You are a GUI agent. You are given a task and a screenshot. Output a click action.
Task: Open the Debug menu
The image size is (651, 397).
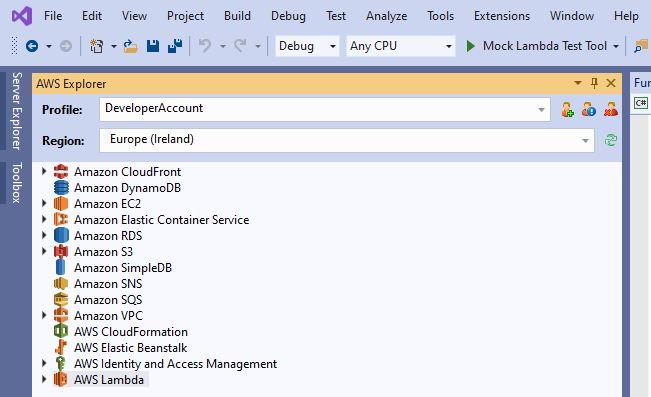click(288, 16)
